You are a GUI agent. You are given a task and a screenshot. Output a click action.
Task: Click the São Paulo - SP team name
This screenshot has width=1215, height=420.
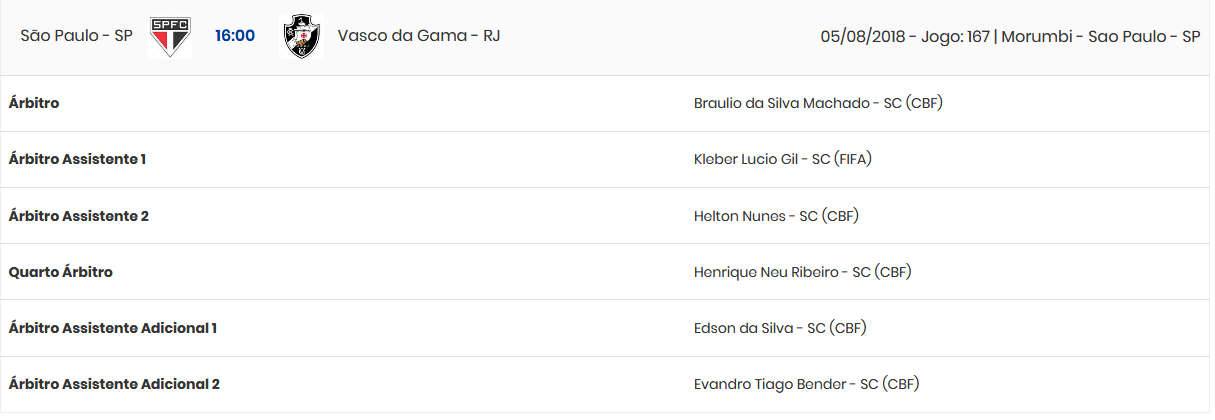pos(77,36)
